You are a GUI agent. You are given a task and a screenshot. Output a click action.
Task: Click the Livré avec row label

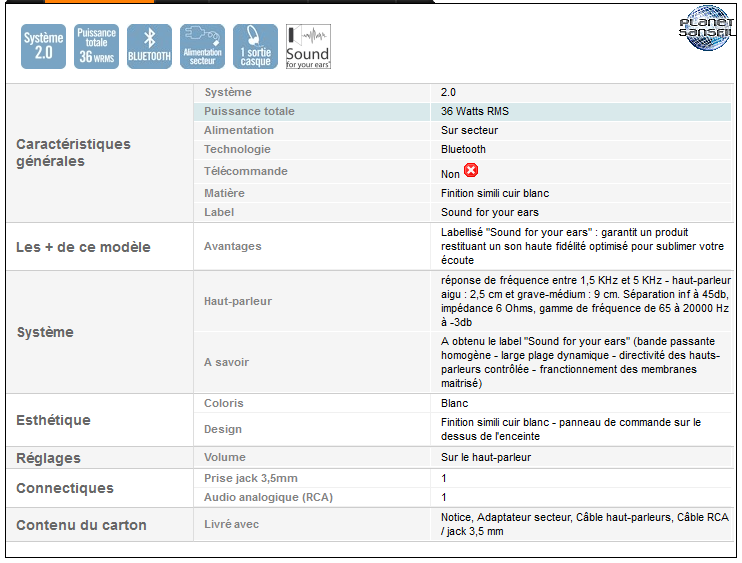click(x=231, y=524)
